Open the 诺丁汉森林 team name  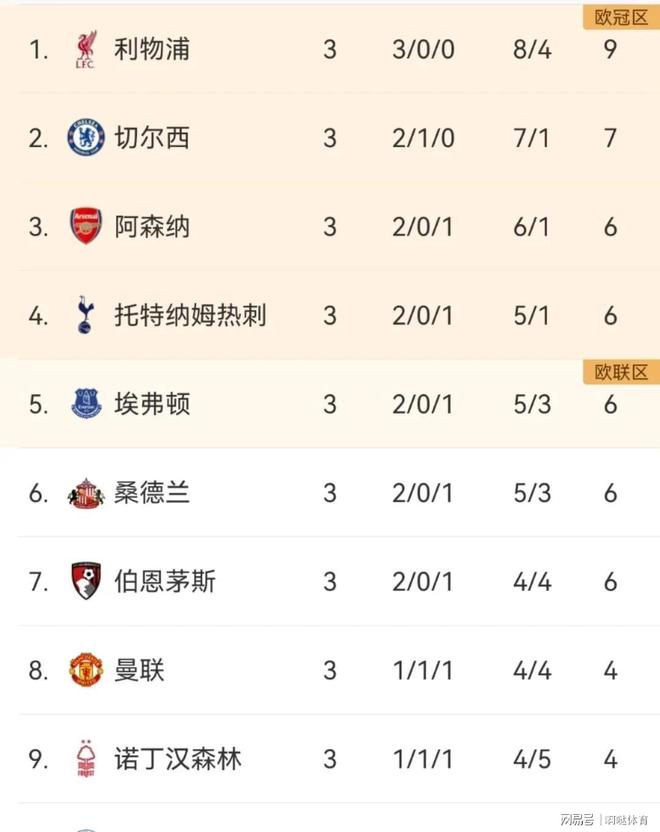pos(178,759)
